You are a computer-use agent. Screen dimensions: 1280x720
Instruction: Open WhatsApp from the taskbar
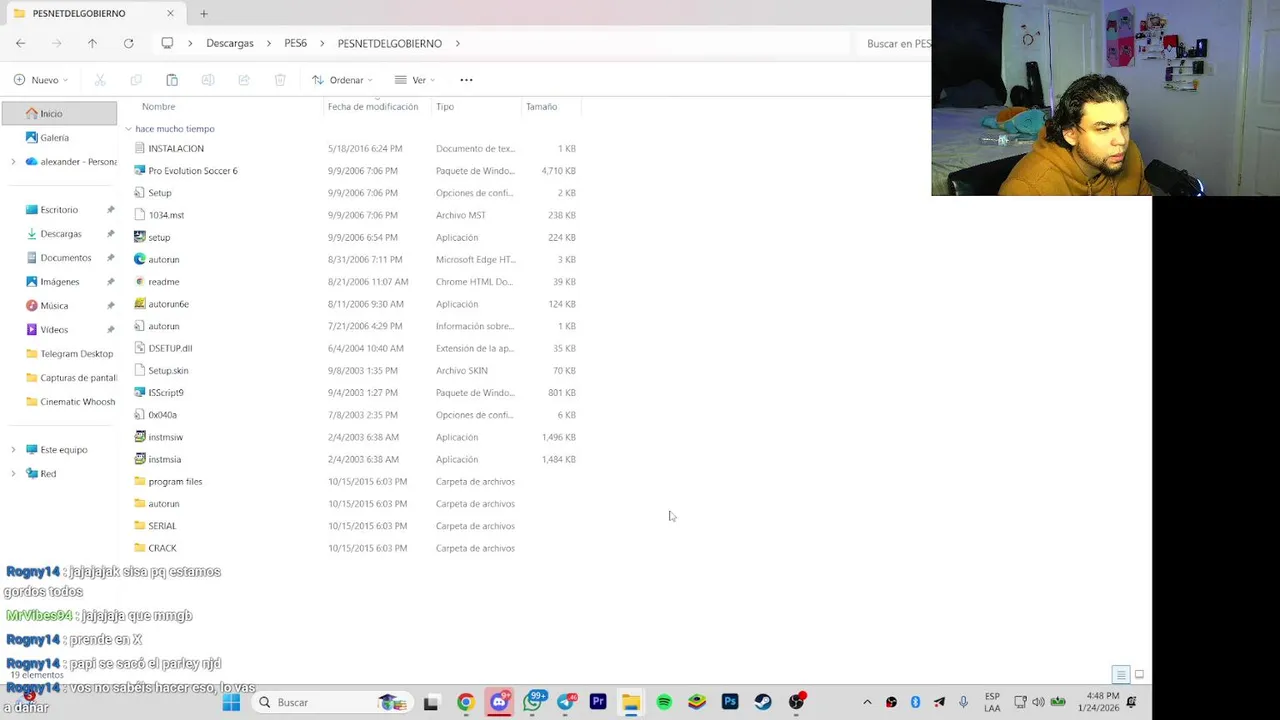pyautogui.click(x=533, y=702)
